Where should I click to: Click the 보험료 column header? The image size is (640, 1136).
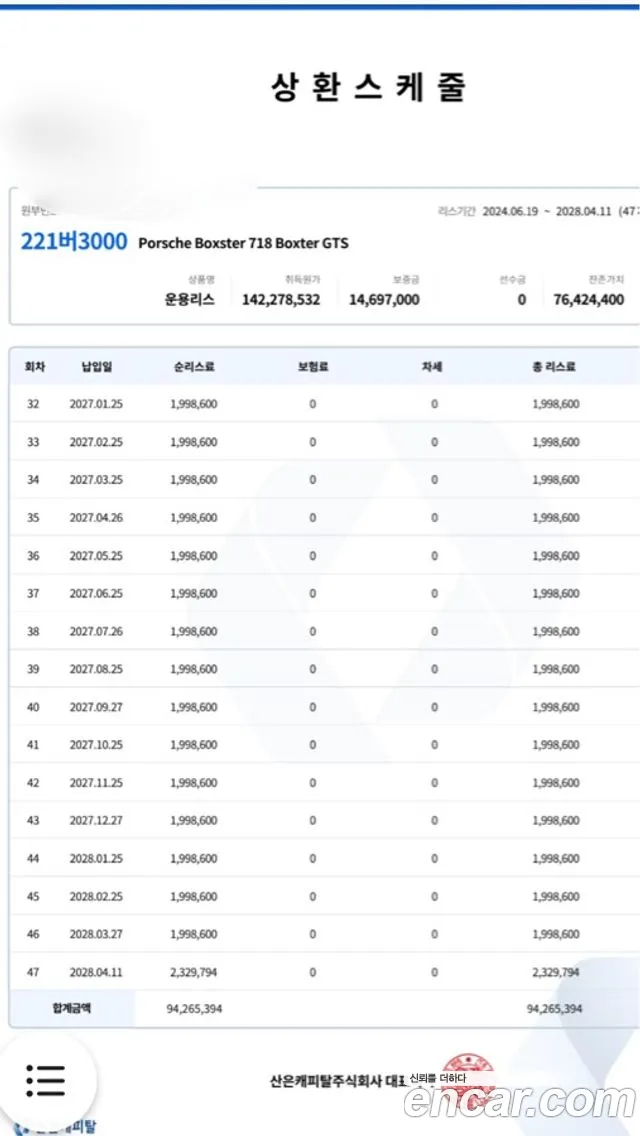[312, 367]
